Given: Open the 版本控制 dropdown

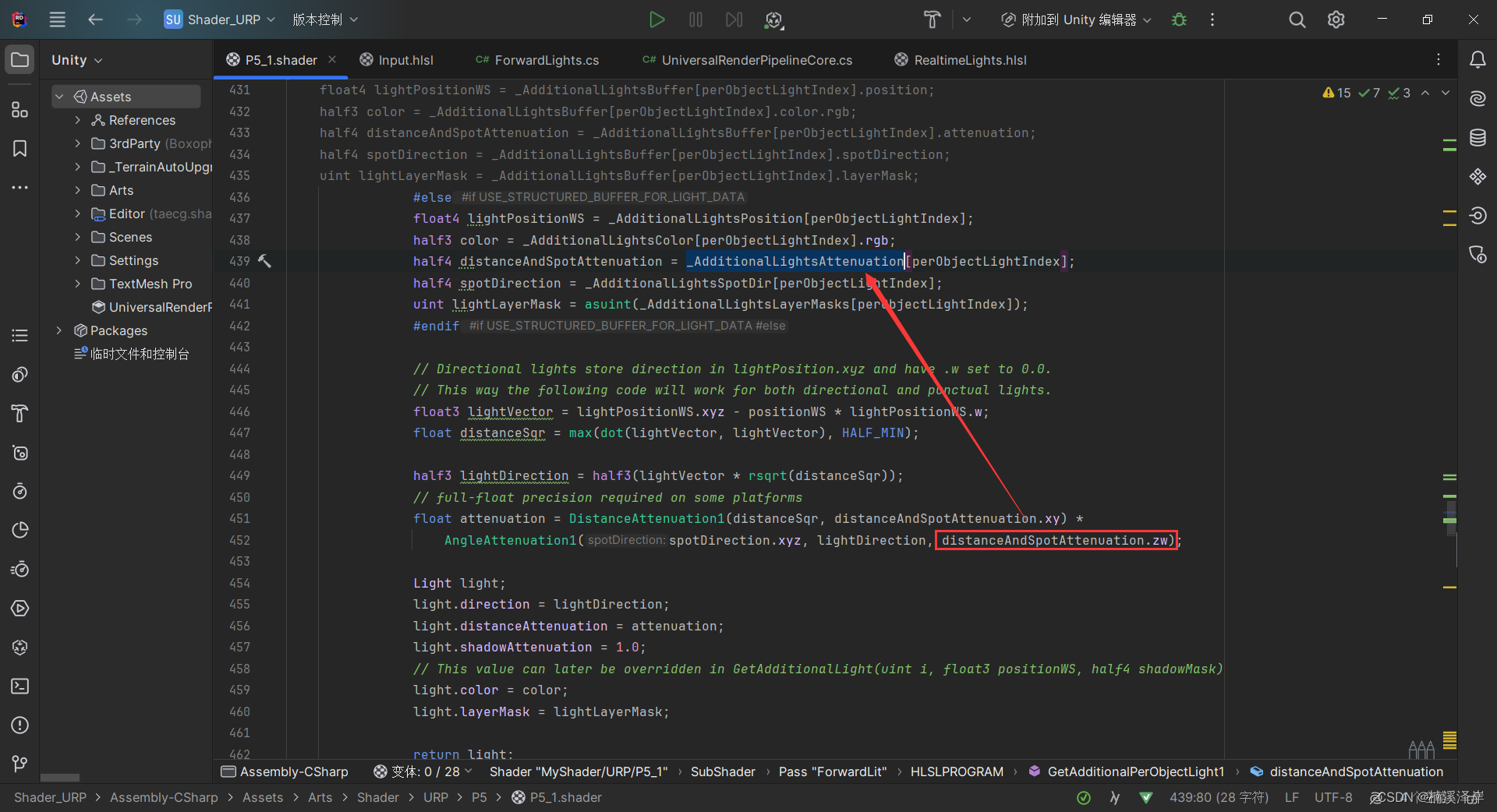Looking at the screenshot, I should (325, 19).
